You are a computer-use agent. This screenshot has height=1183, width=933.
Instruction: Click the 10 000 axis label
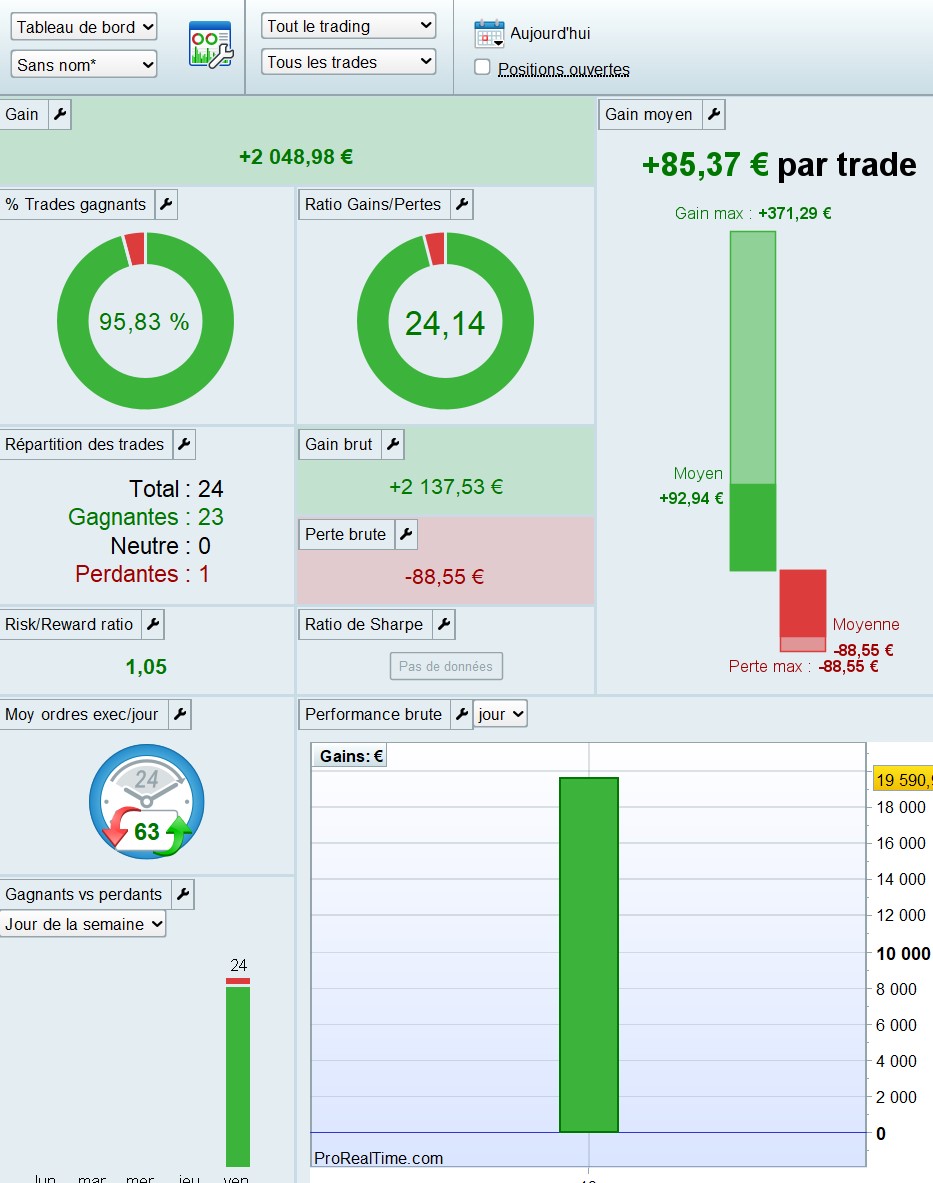[903, 954]
